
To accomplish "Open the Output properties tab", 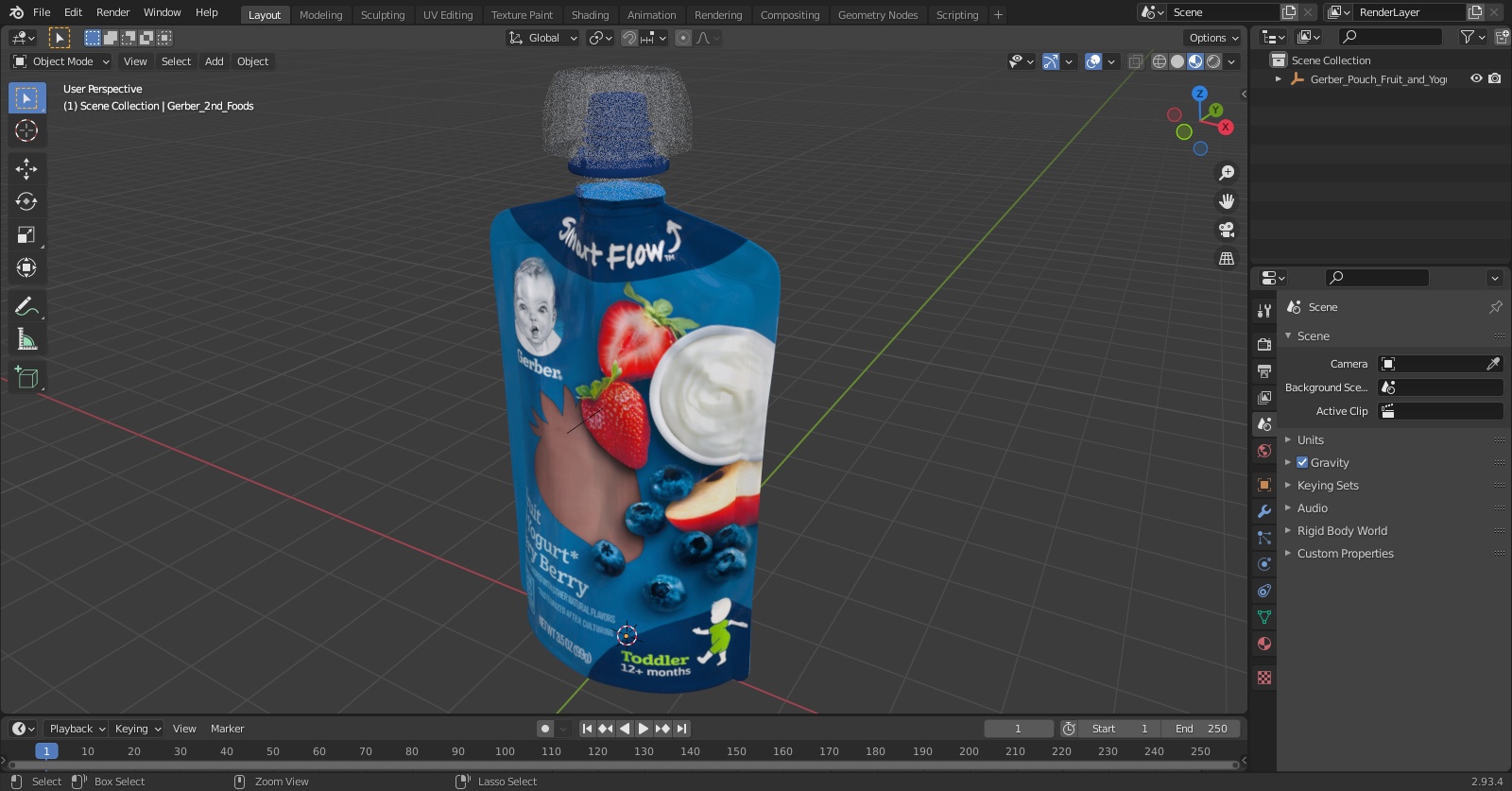I will click(x=1264, y=371).
